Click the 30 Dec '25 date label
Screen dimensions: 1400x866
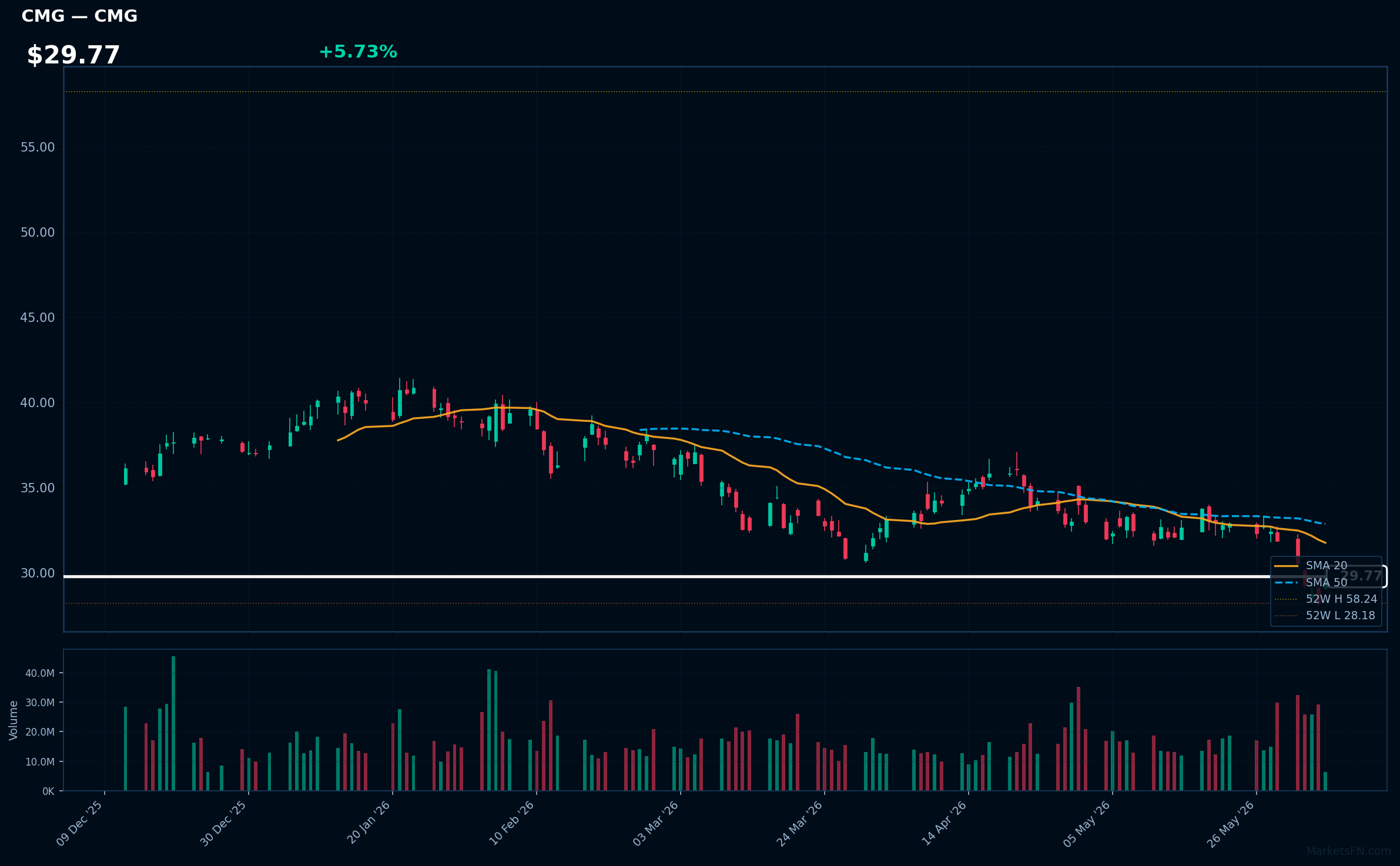(224, 823)
